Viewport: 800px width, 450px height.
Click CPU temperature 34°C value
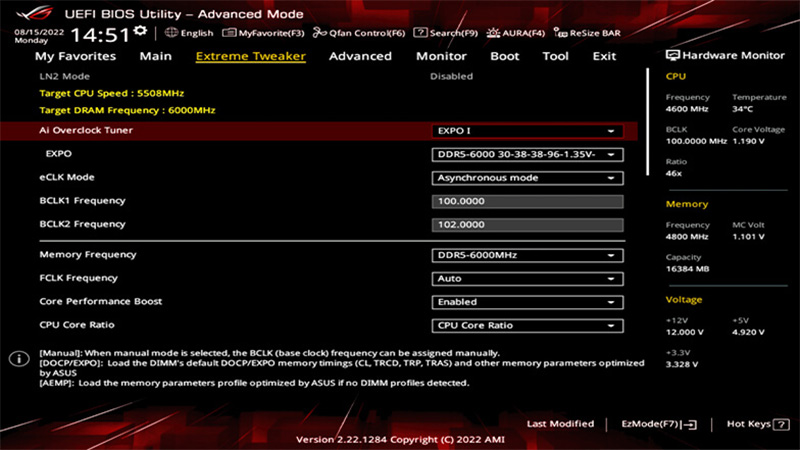pyautogui.click(x=742, y=109)
